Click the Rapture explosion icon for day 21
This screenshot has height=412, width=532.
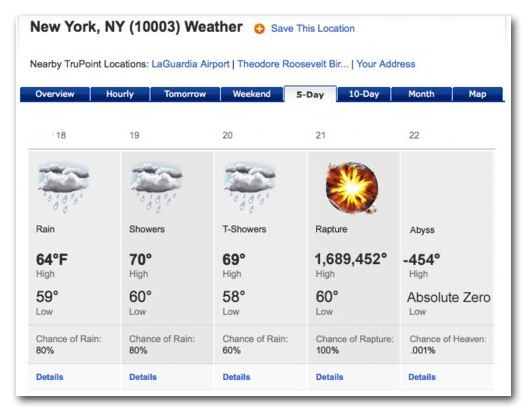[352, 188]
